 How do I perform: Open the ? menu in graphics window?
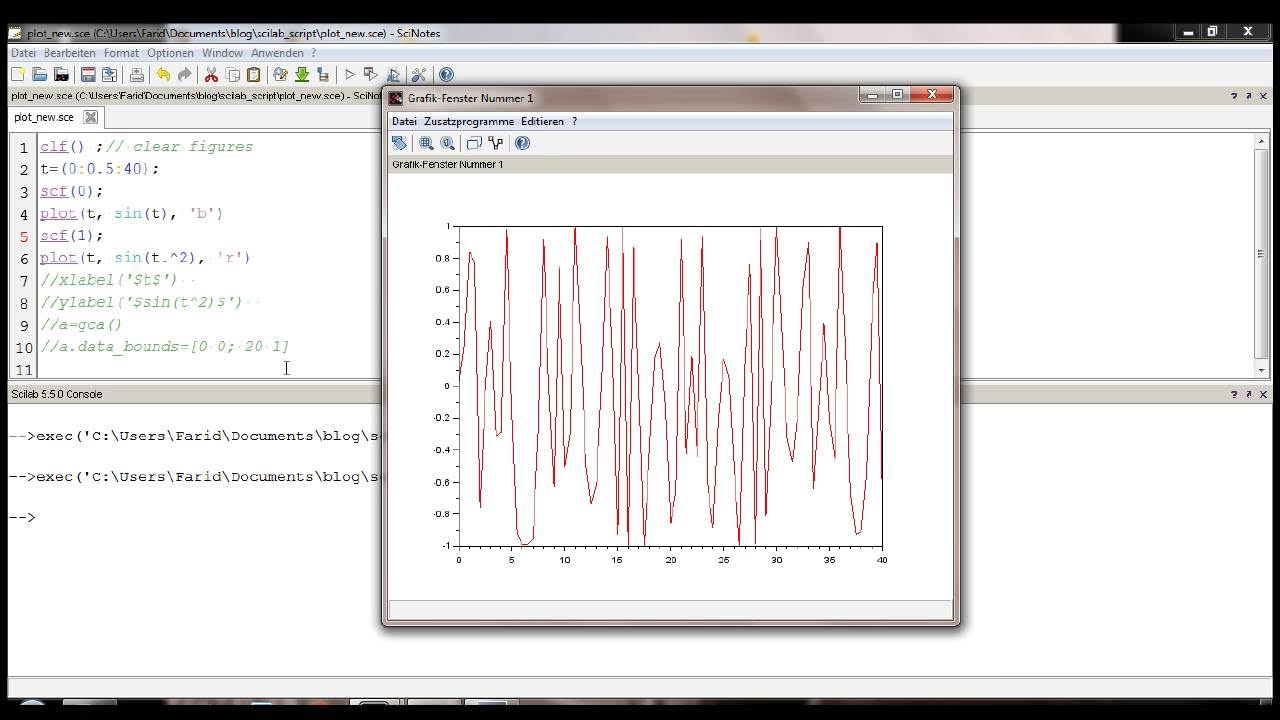coord(574,121)
